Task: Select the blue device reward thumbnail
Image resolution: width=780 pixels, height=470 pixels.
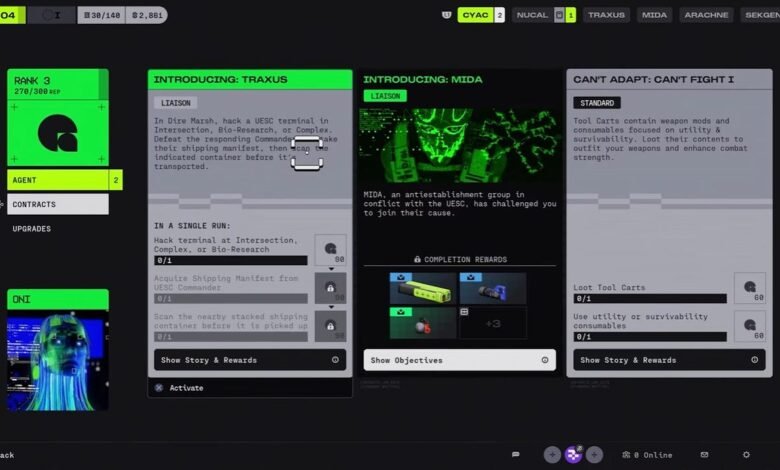Action: [492, 288]
